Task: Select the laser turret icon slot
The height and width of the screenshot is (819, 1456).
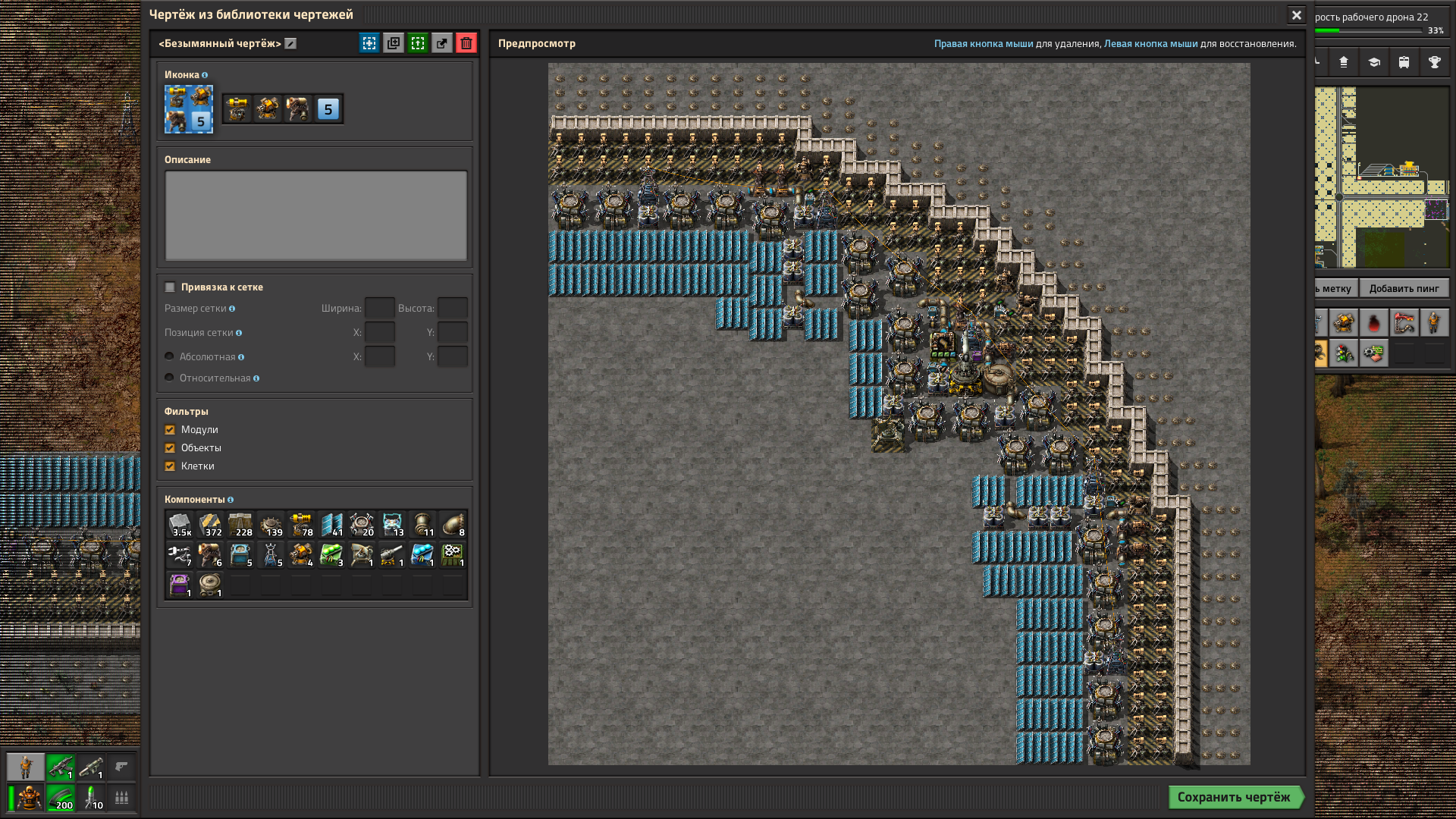Action: (237, 109)
